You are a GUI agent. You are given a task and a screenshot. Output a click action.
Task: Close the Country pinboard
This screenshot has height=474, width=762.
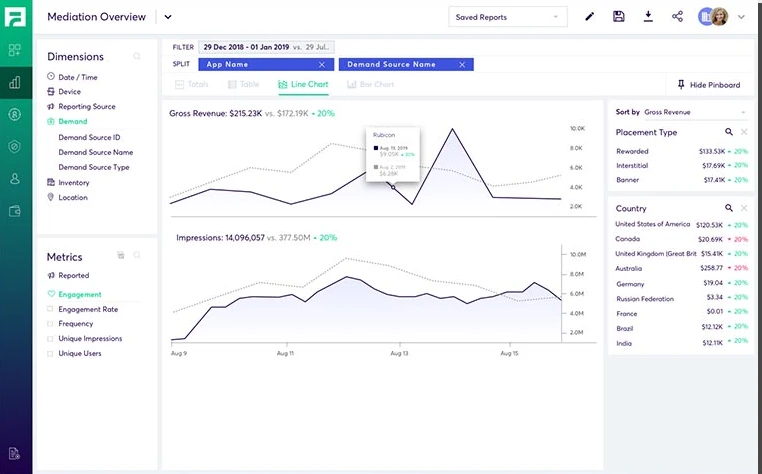pos(744,208)
